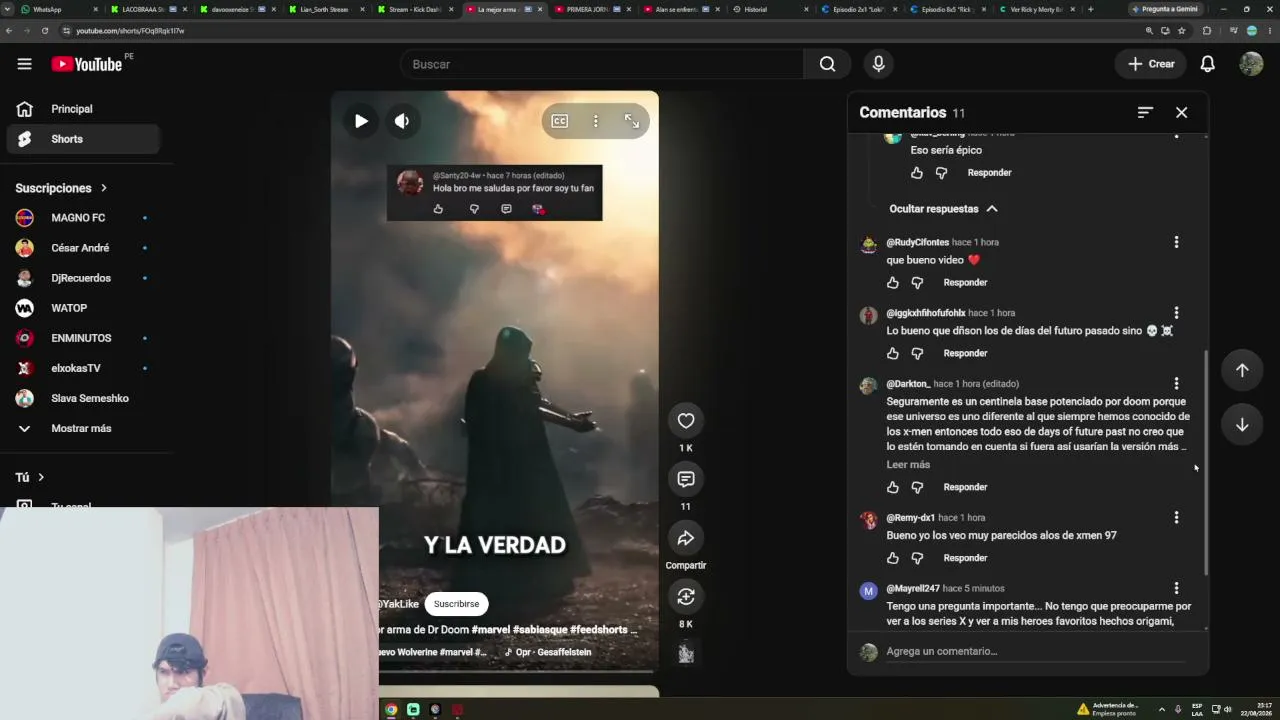Click the YouTube Buscar search box

click(x=602, y=64)
